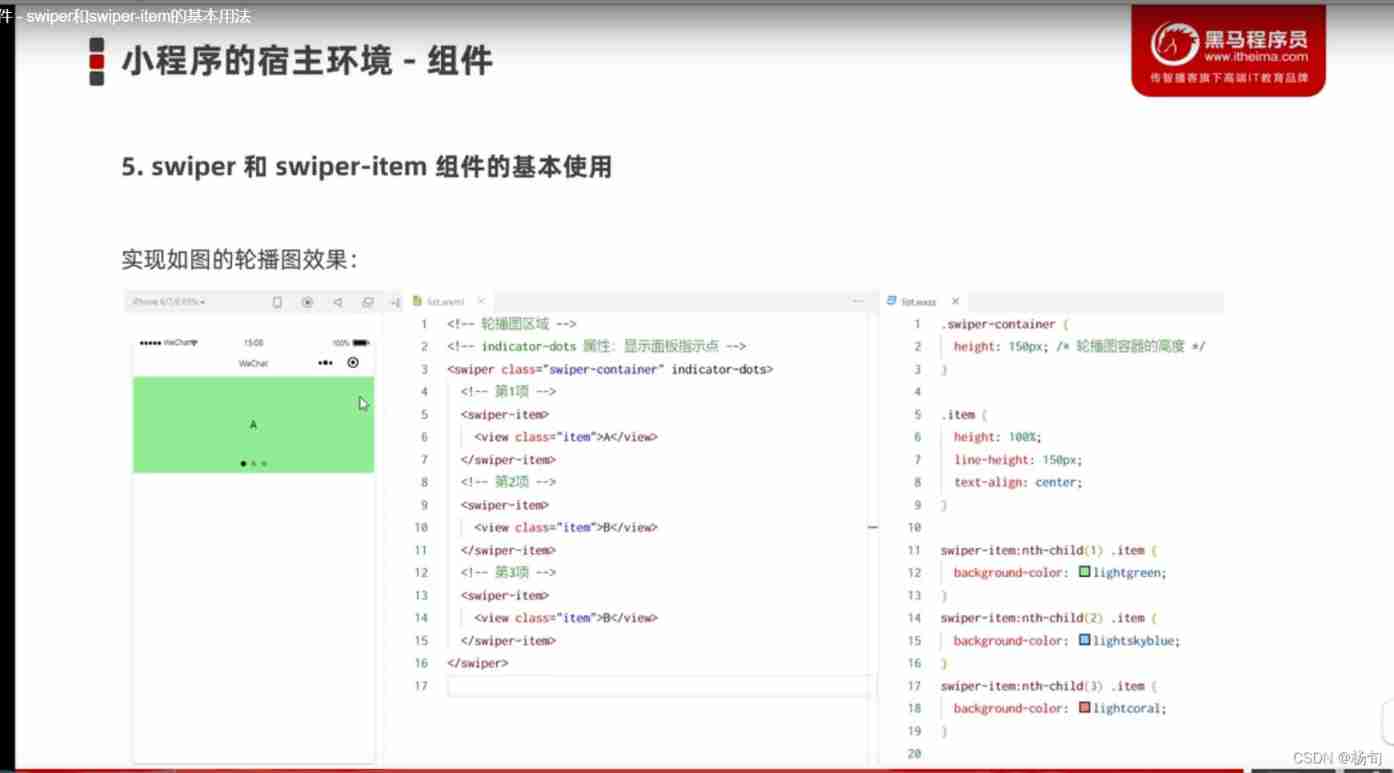
Task: Click the phone device icon in simulator toolbar
Action: pyautogui.click(x=278, y=302)
